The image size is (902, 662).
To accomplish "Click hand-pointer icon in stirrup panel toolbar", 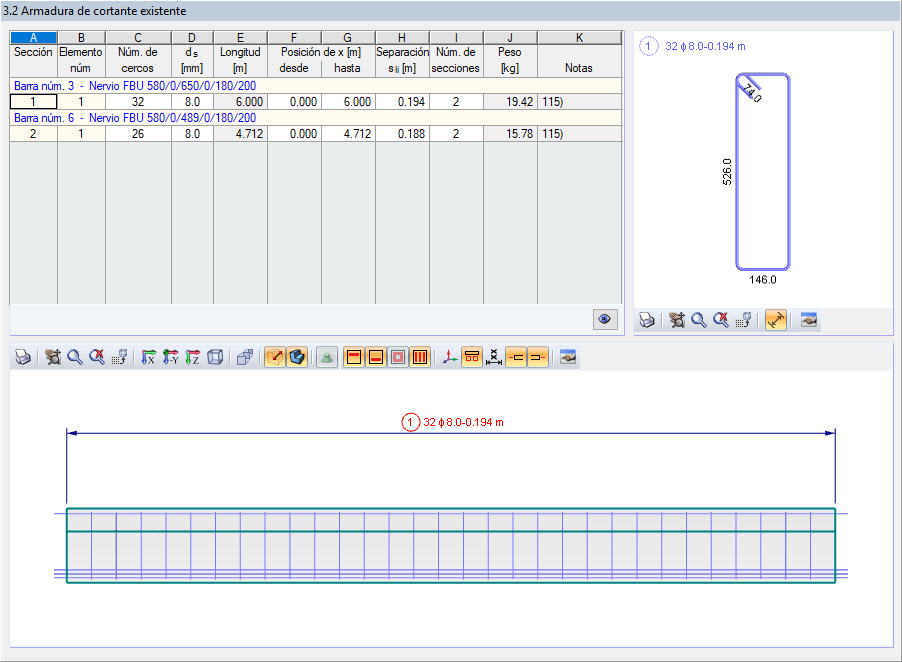I will click(809, 320).
